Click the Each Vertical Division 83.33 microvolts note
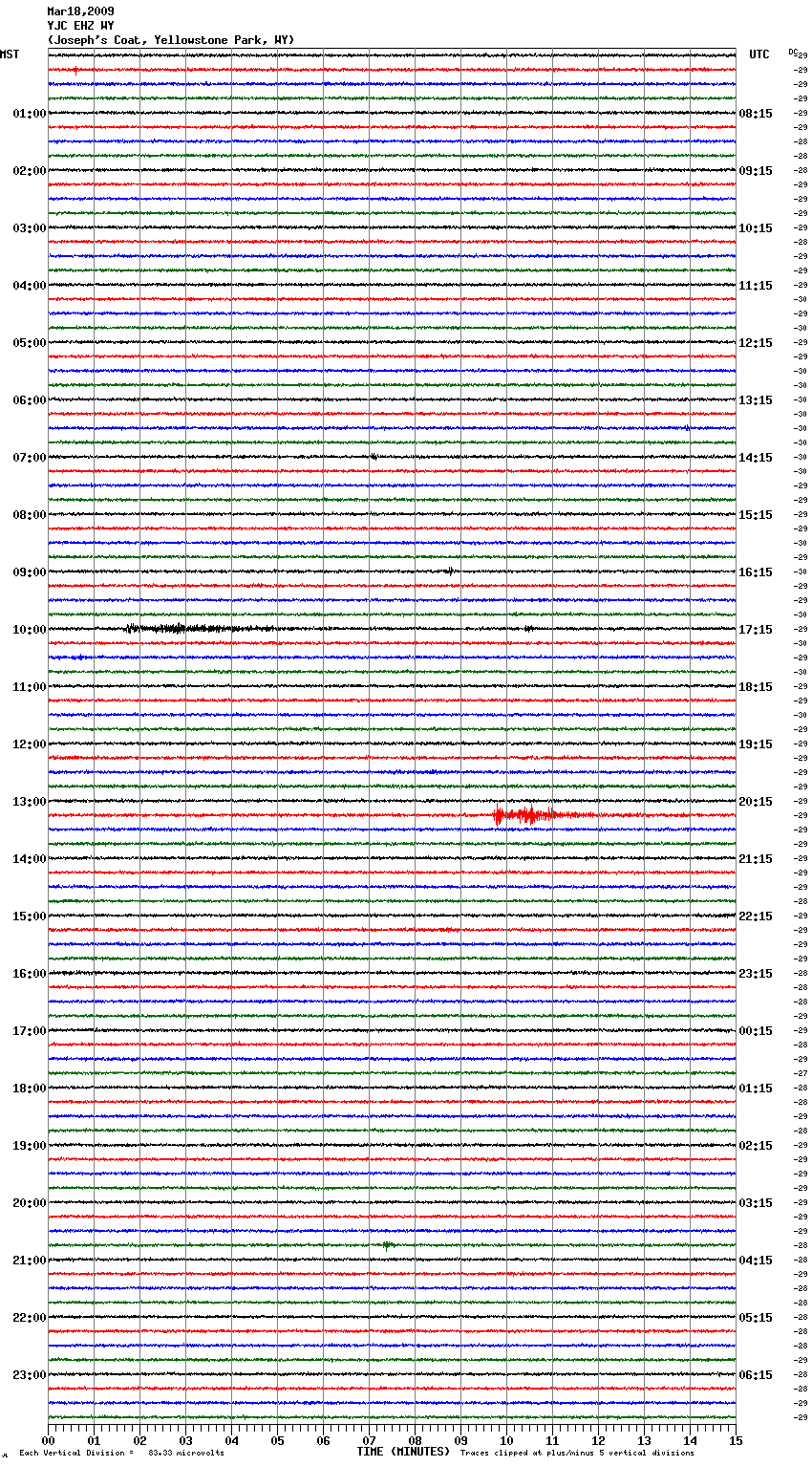The width and height of the screenshot is (812, 1466). [121, 1454]
